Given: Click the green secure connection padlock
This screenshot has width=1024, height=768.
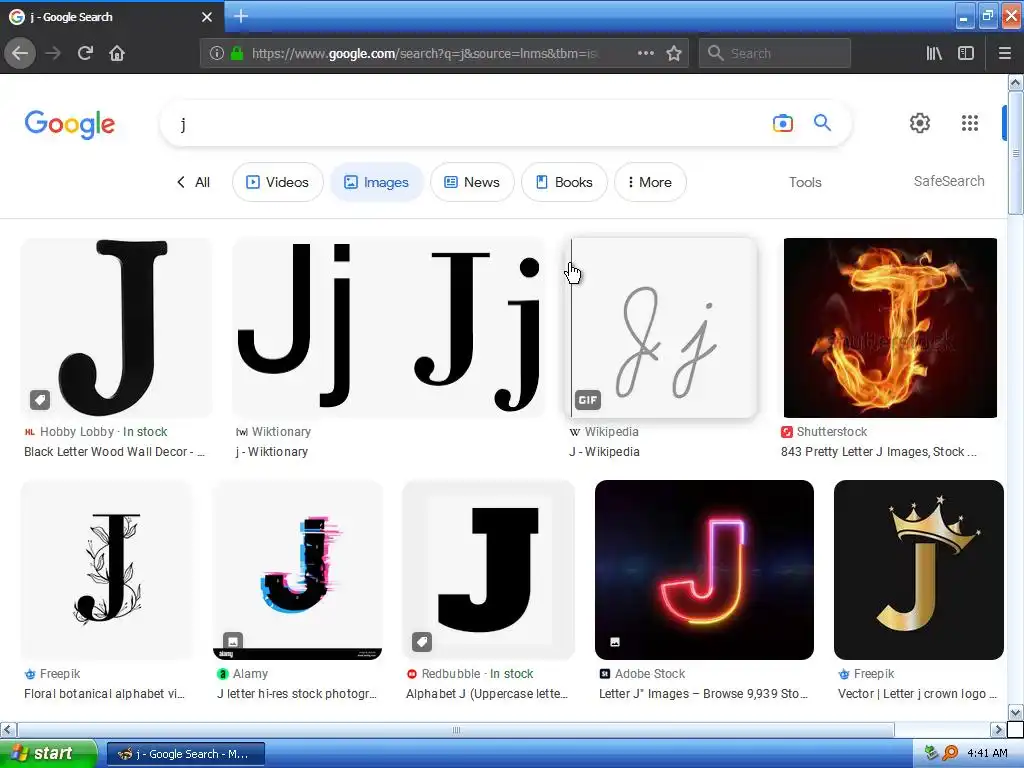Looking at the screenshot, I should click(237, 53).
